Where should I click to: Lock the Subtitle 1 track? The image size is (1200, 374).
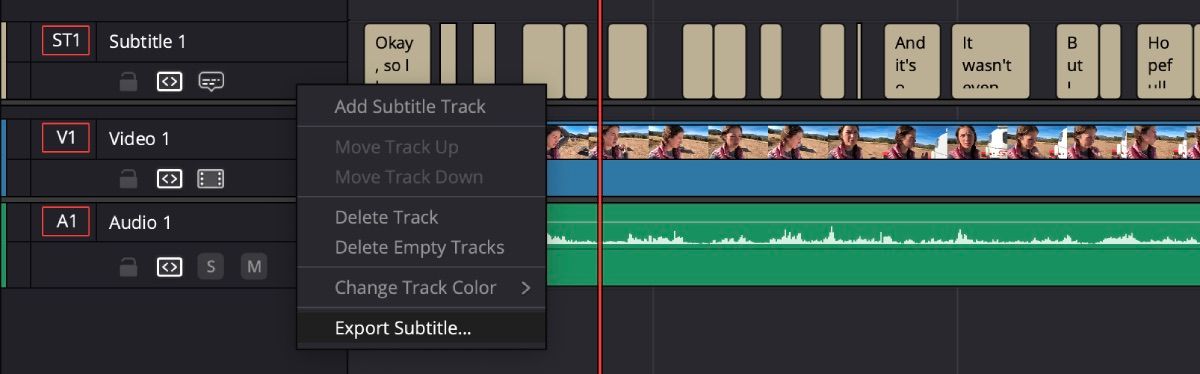click(128, 83)
